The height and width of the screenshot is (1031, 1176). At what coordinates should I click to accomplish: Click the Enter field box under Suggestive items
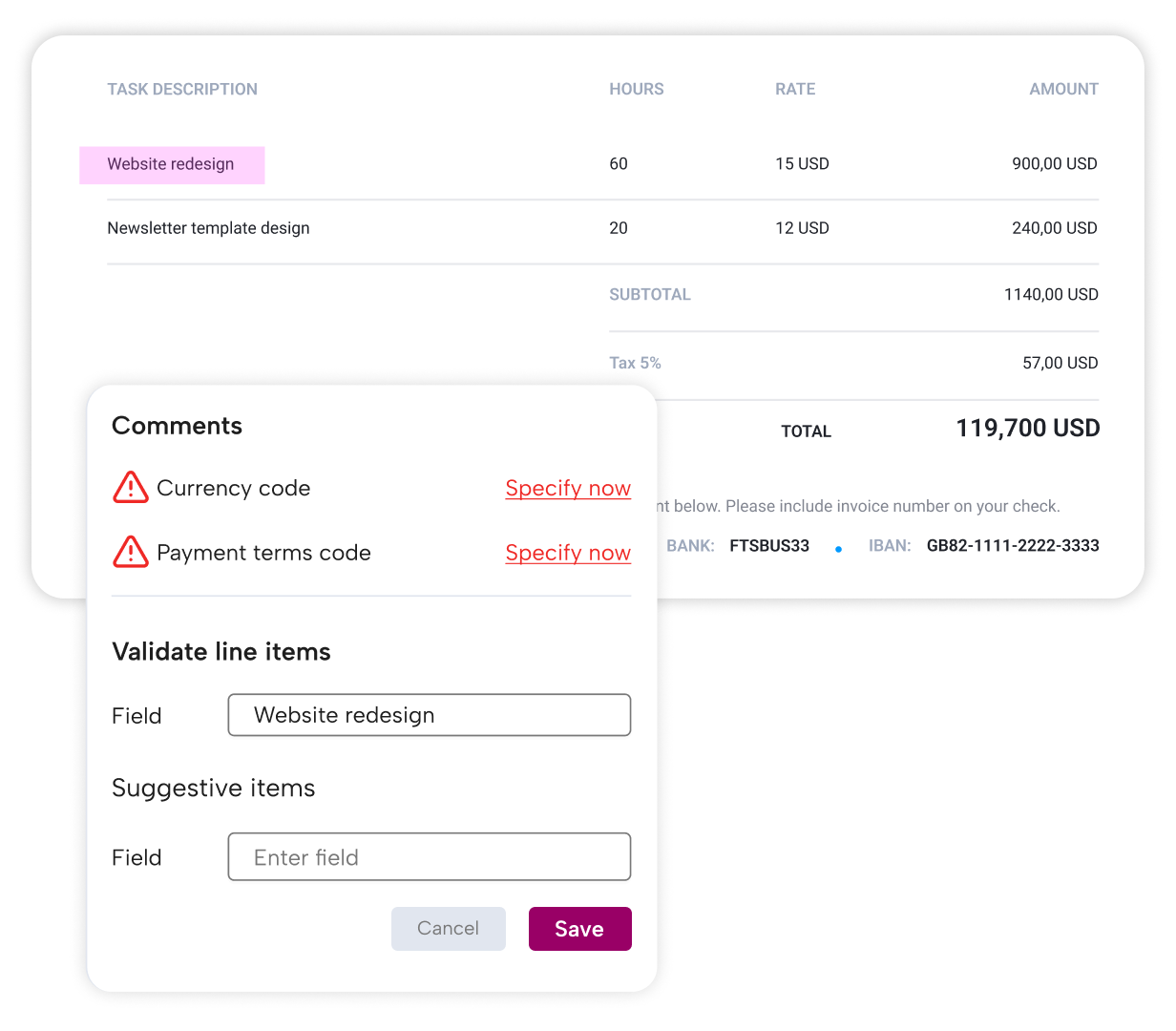[x=429, y=856]
